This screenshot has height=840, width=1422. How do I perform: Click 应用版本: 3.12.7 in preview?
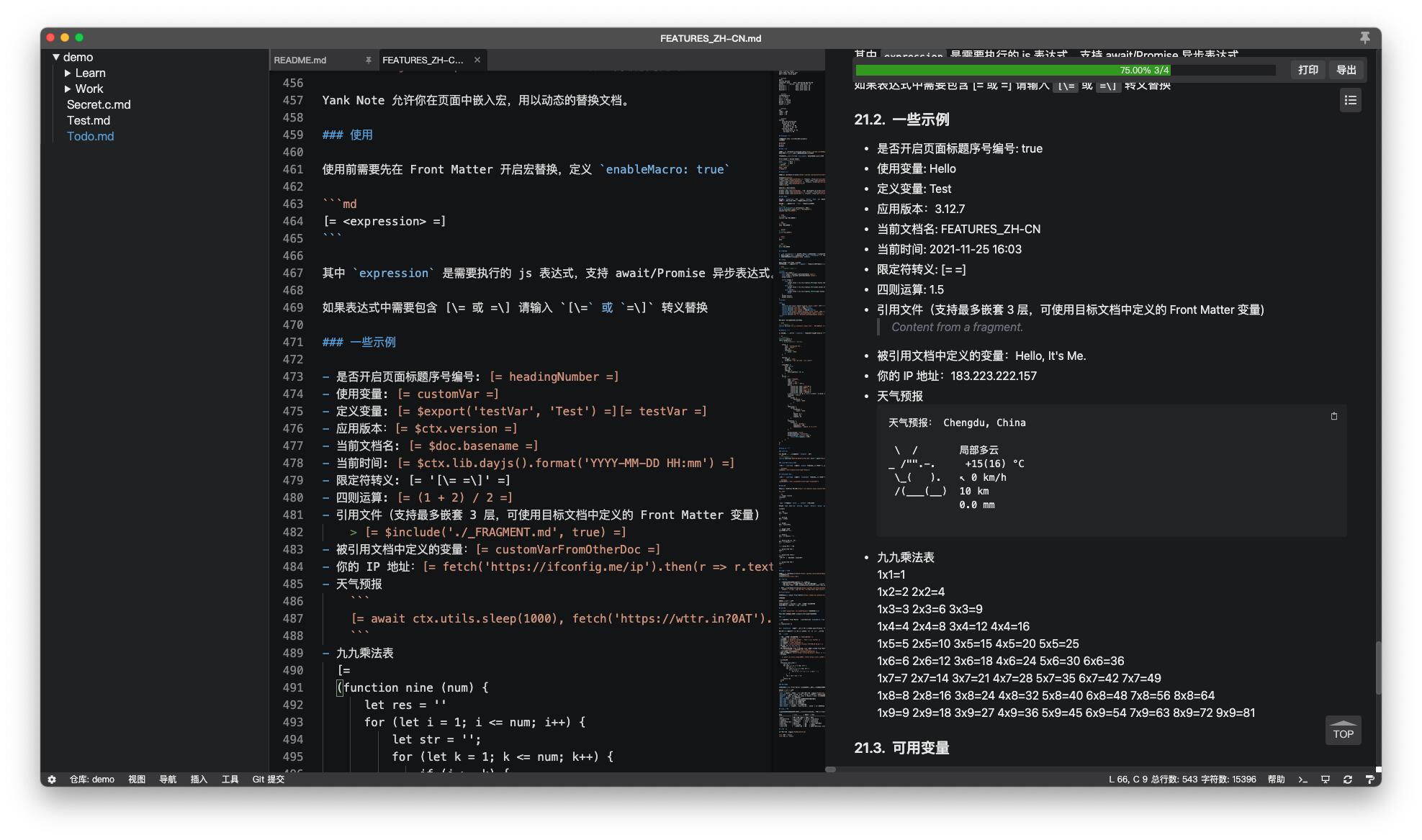pos(921,209)
